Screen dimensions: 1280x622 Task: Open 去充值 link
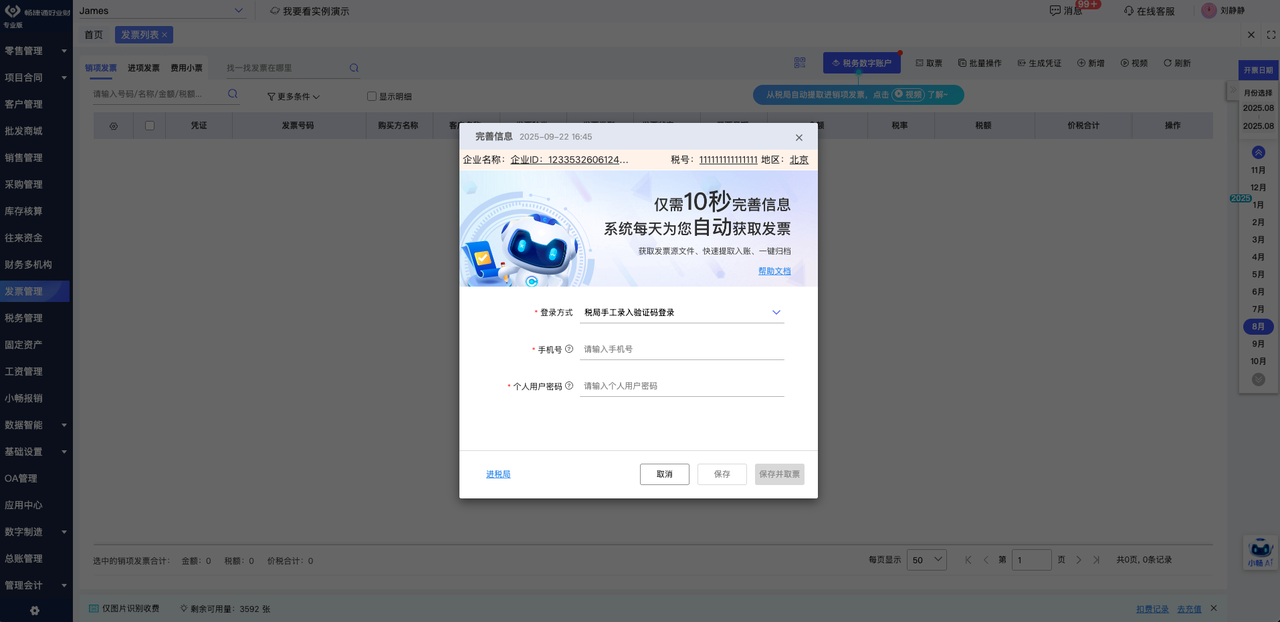pyautogui.click(x=1189, y=608)
